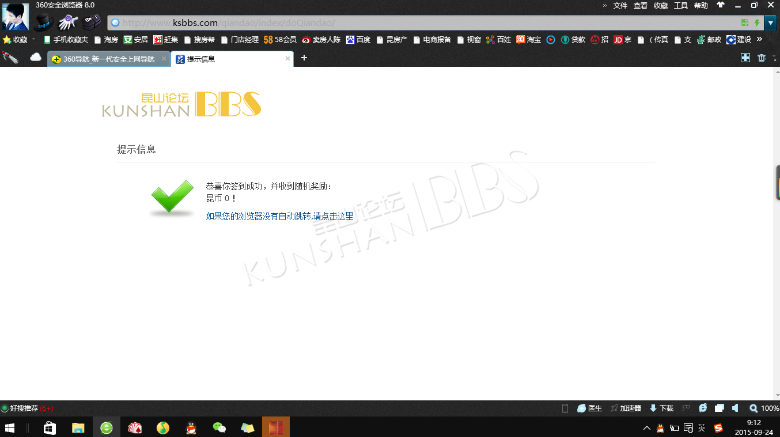Open the WeChat taskbar icon
The image size is (780, 437).
click(x=219, y=428)
